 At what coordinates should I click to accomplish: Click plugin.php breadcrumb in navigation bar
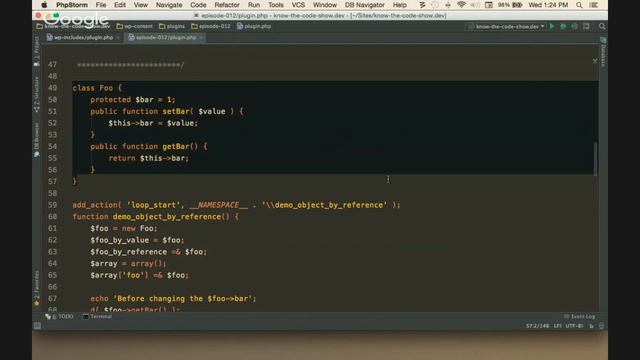tap(254, 26)
